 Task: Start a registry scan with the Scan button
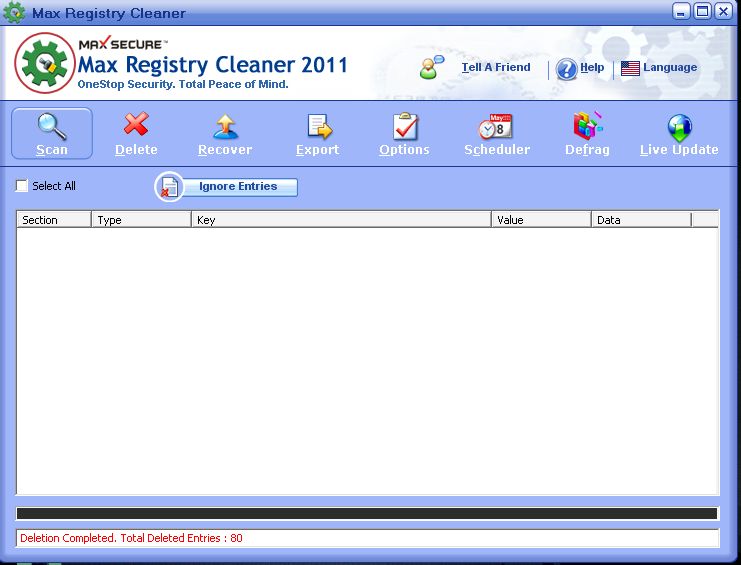pos(52,134)
